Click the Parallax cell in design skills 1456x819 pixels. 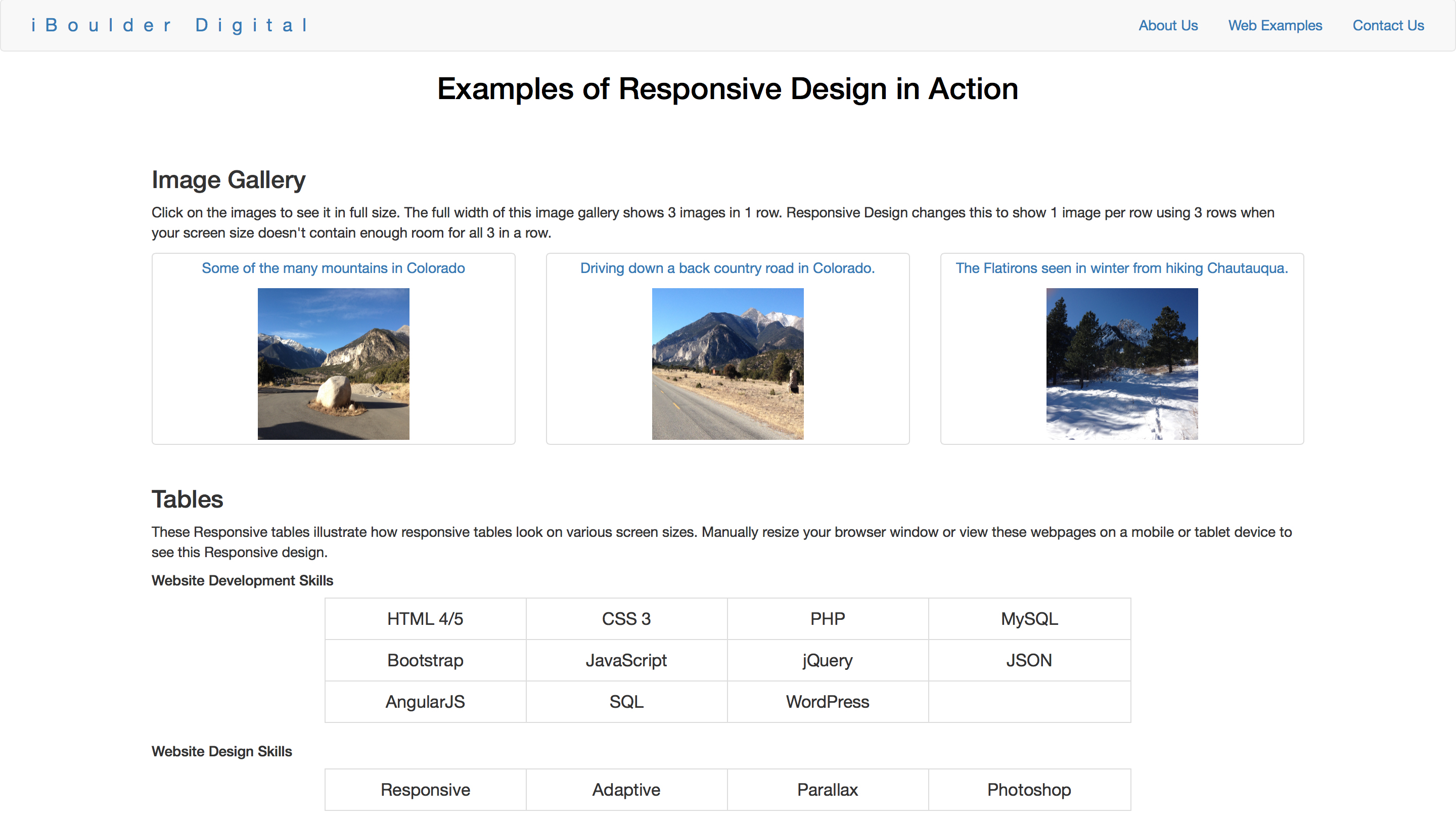pyautogui.click(x=828, y=790)
